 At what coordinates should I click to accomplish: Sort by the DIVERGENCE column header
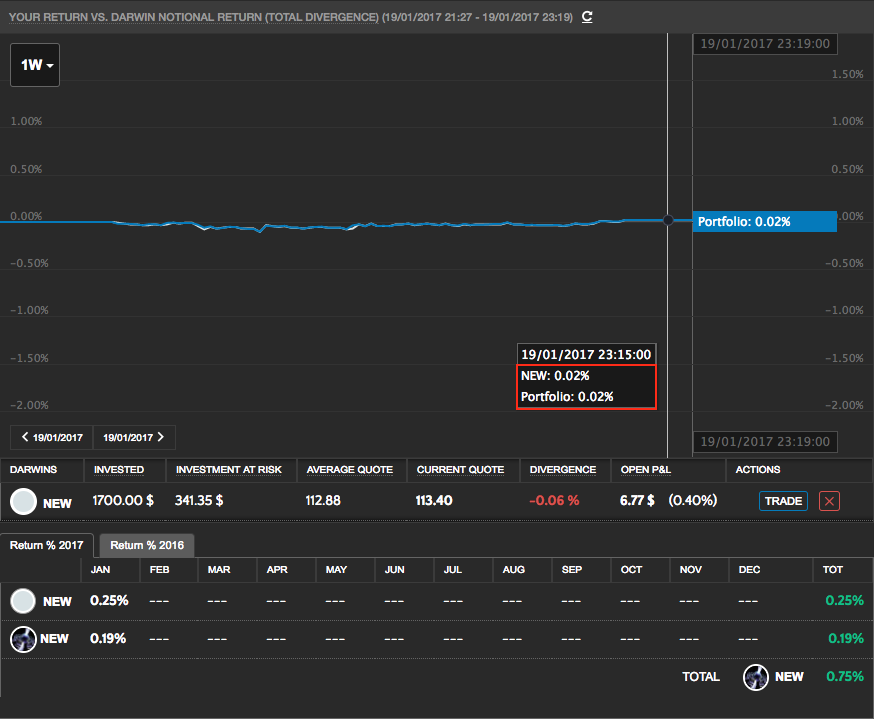pos(563,469)
